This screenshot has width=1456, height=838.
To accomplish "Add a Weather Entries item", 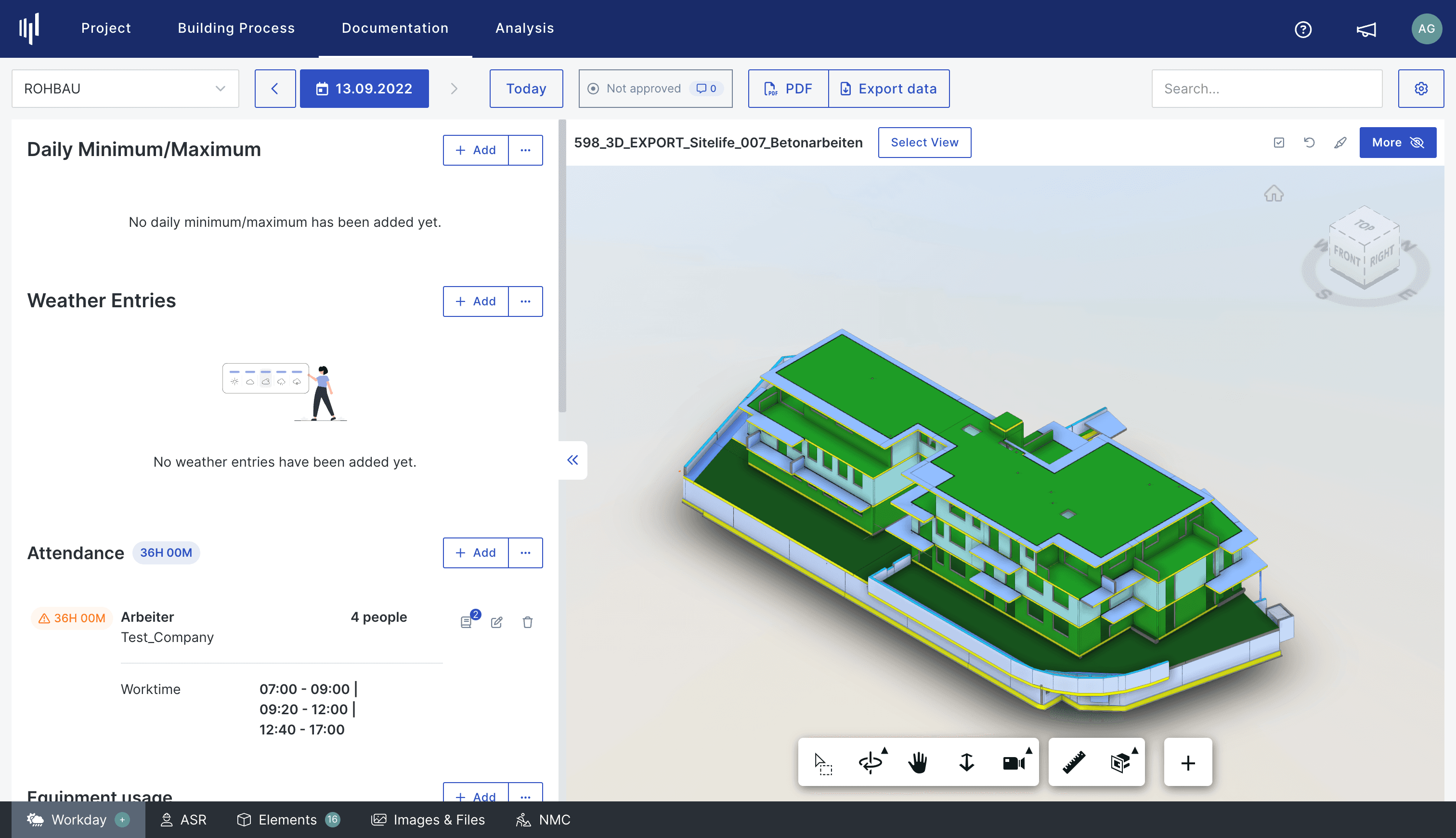I will pyautogui.click(x=476, y=301).
